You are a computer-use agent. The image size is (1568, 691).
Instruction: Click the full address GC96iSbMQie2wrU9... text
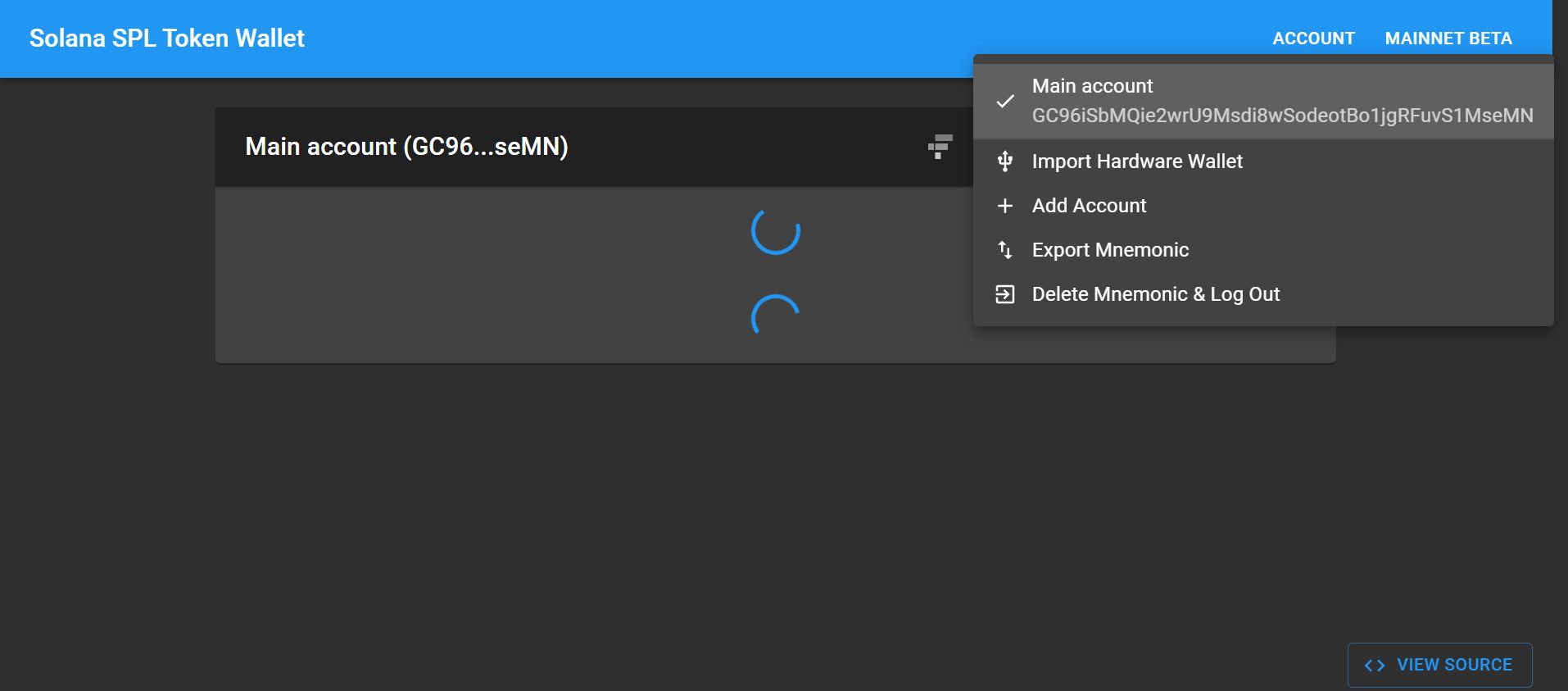click(1282, 116)
